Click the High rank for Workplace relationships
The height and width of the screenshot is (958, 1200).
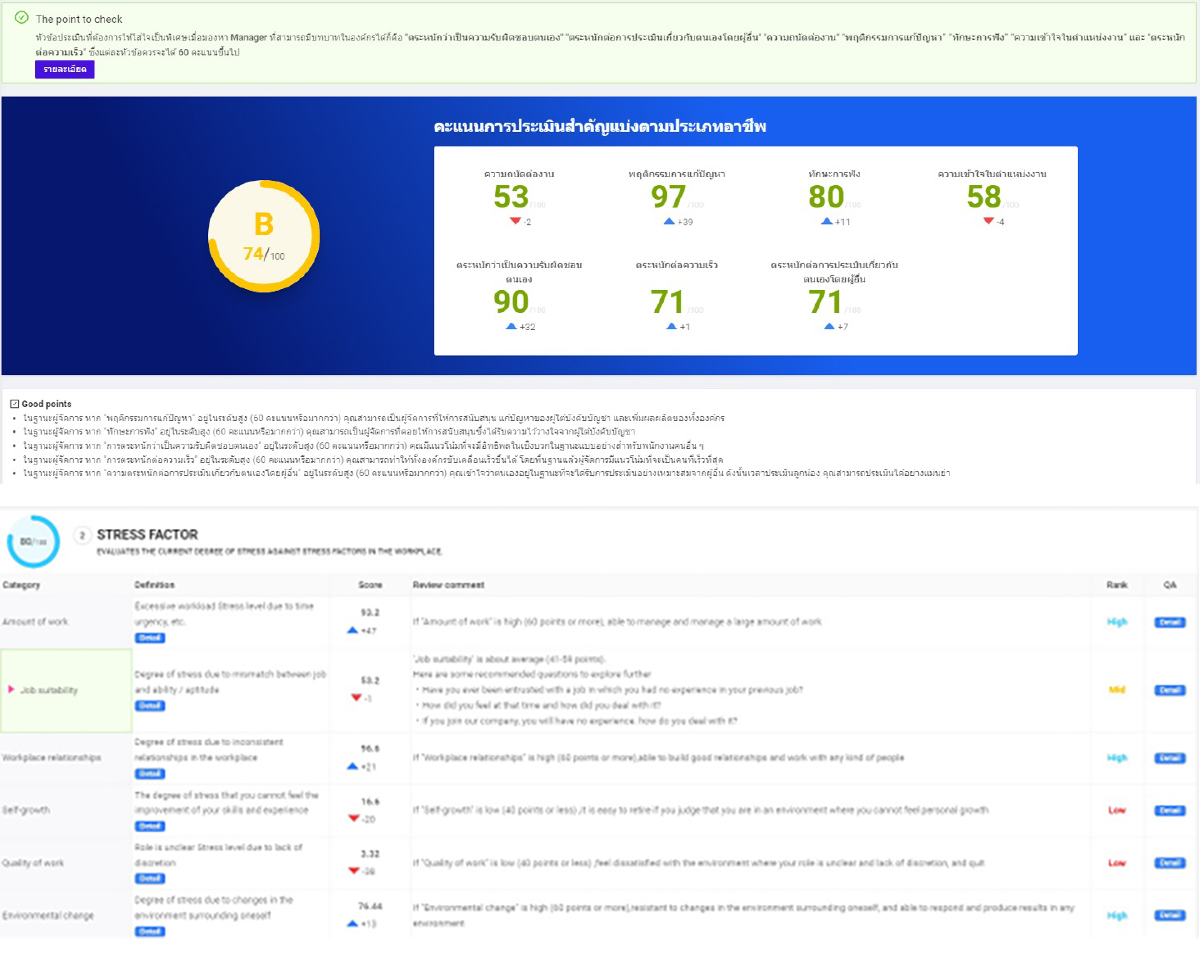pos(1117,758)
